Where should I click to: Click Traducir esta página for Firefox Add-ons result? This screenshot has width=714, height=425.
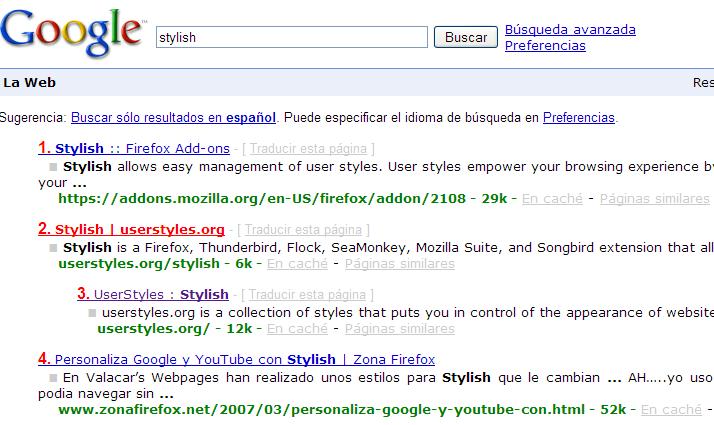pos(308,148)
